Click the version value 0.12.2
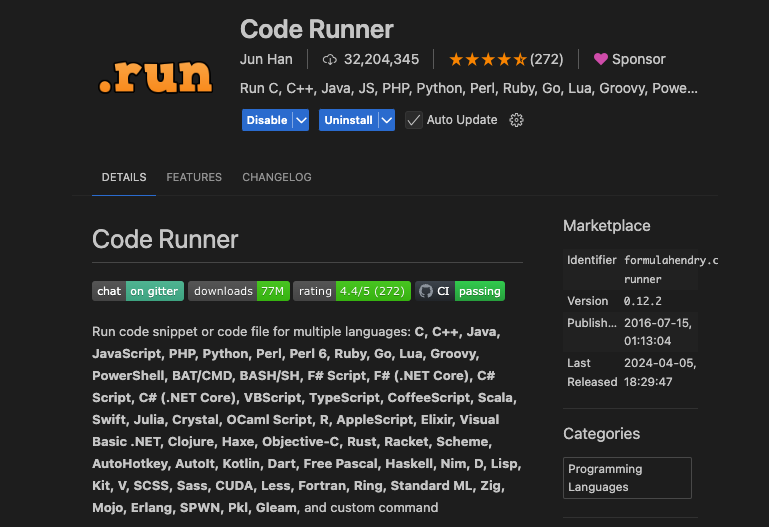This screenshot has height=527, width=769. (x=642, y=301)
